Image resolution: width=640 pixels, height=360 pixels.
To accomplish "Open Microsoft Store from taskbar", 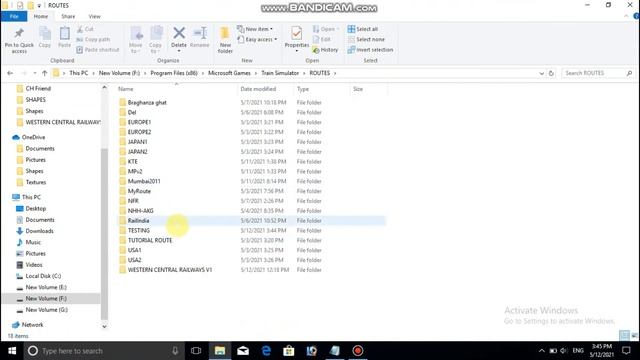I will coord(289,351).
